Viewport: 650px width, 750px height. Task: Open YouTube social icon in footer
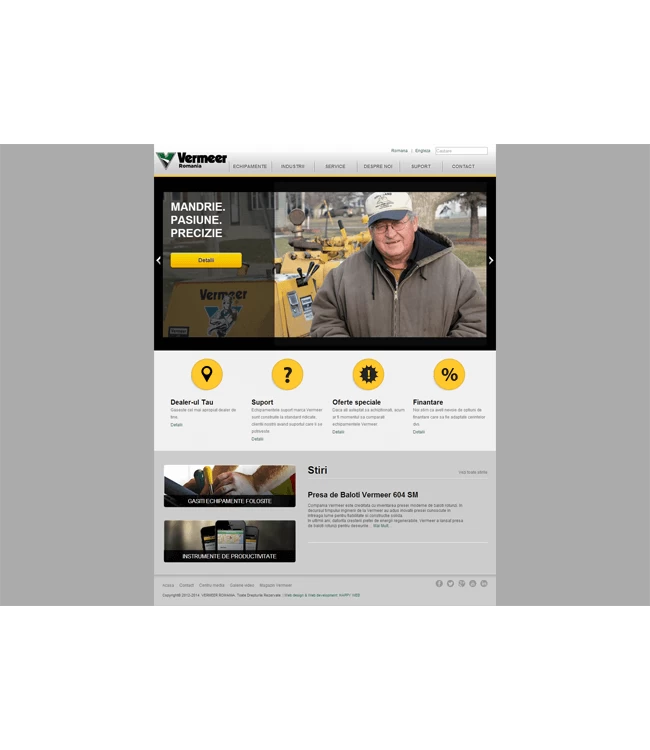click(x=473, y=584)
